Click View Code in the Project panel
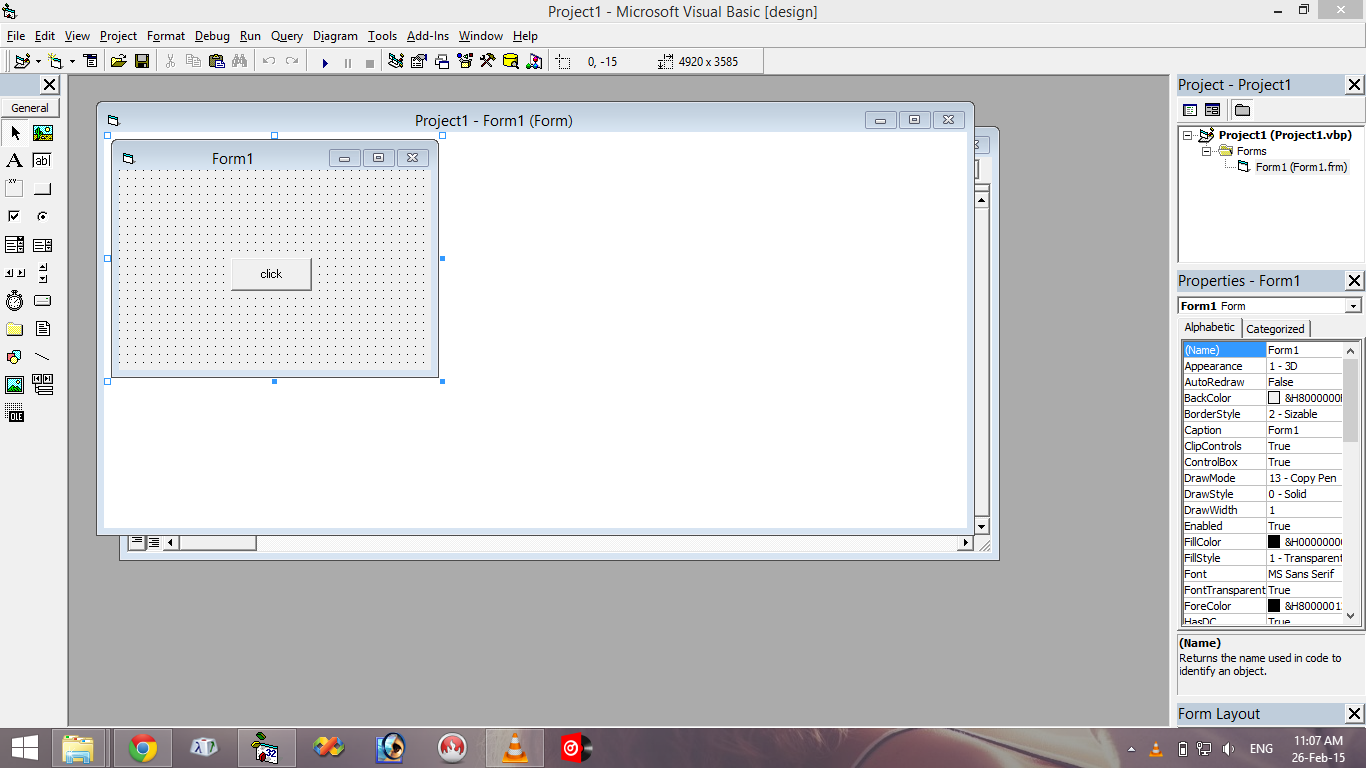The width and height of the screenshot is (1366, 768). (x=1190, y=110)
